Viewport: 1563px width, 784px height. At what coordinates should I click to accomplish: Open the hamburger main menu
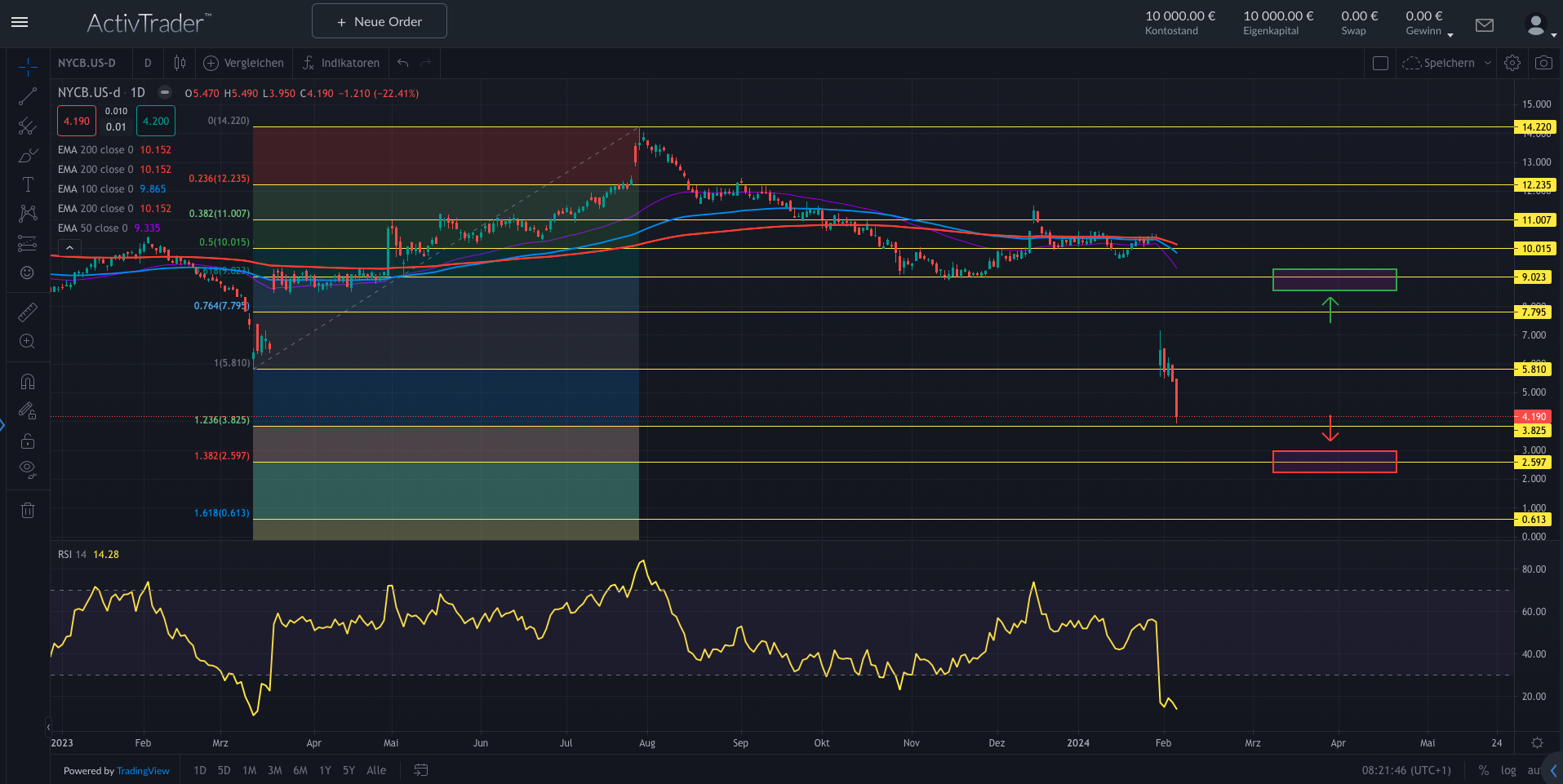(20, 22)
